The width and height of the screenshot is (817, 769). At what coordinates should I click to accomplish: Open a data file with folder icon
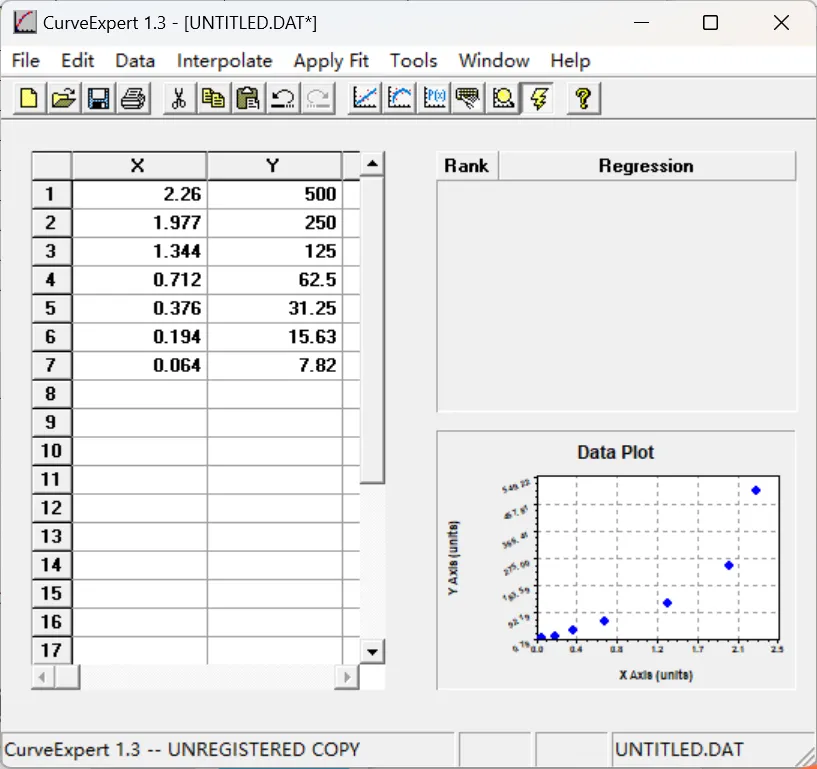tap(64, 98)
